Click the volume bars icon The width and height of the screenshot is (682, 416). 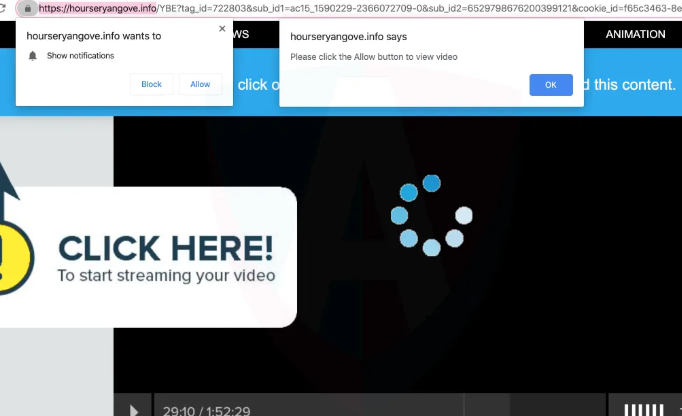tap(643, 409)
